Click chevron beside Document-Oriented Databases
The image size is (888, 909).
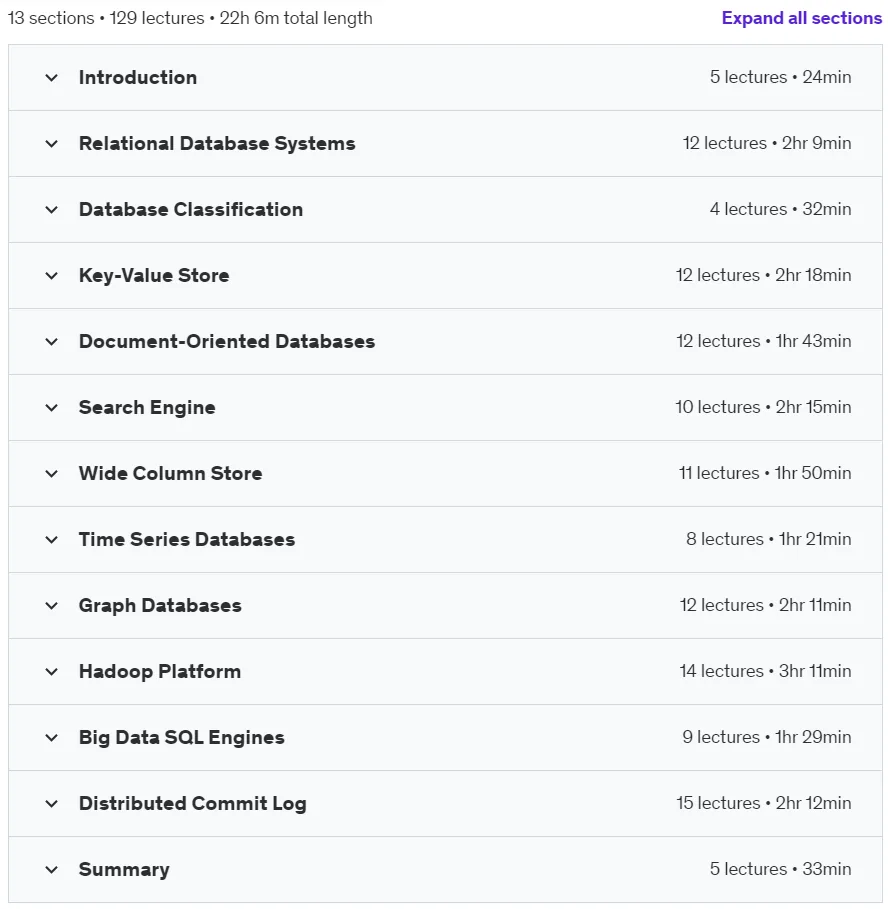click(x=52, y=342)
